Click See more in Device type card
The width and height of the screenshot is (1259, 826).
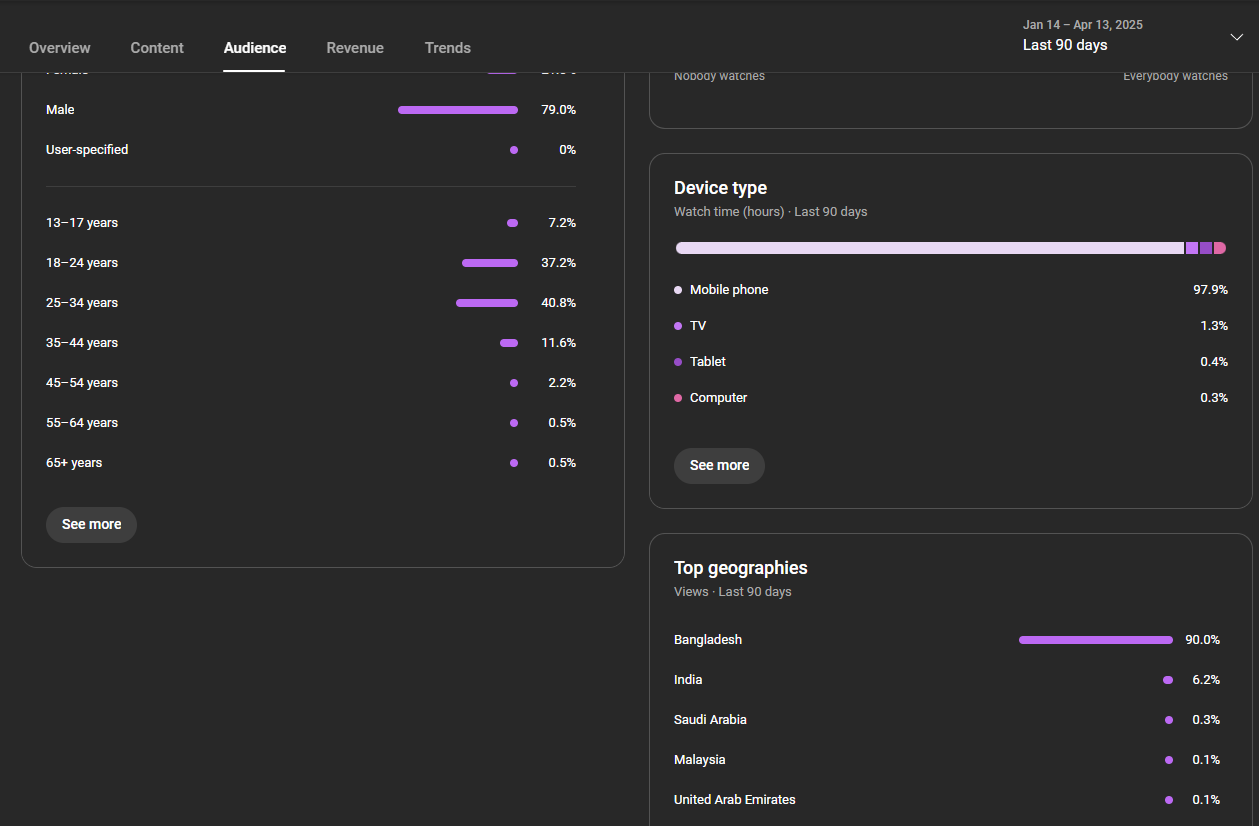click(719, 466)
